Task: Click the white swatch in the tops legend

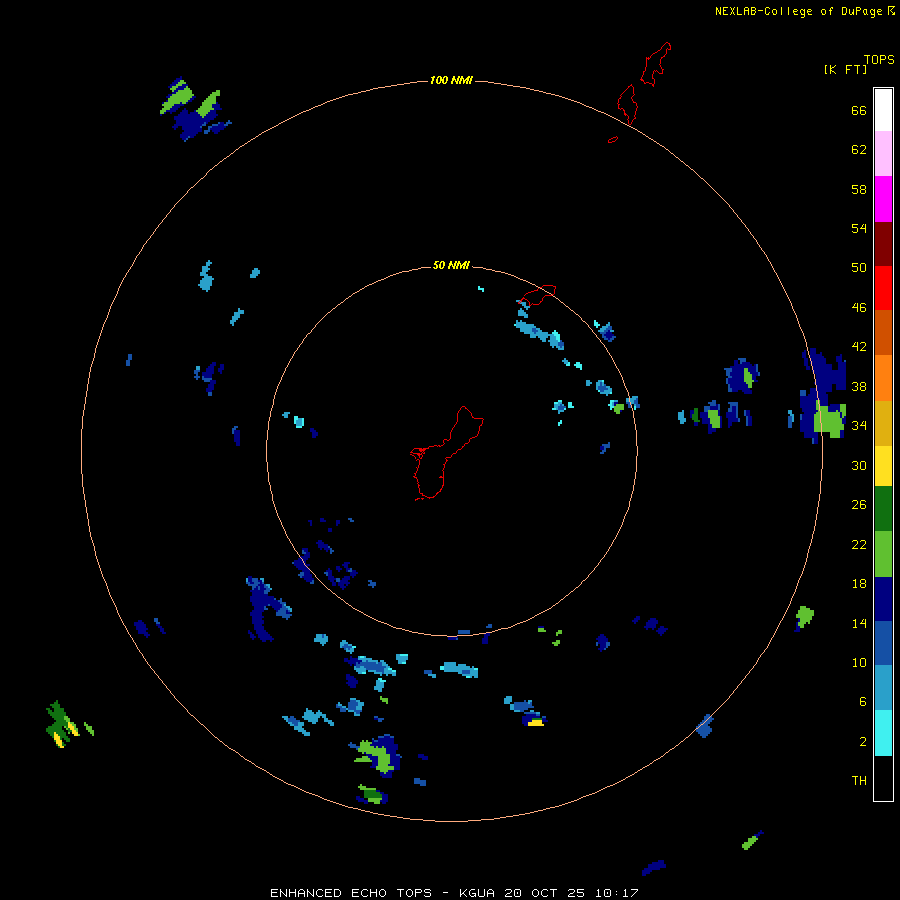Action: [x=883, y=110]
